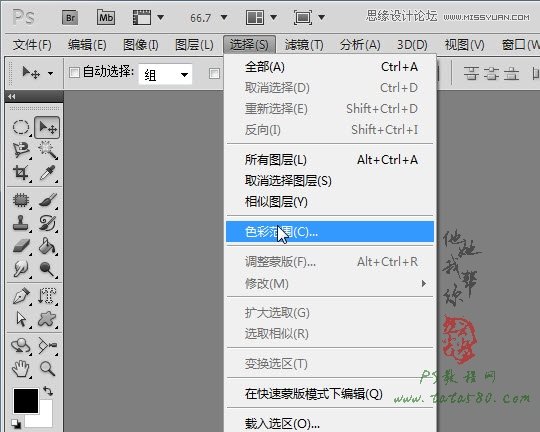Click the Ps application logo

(x=23, y=17)
